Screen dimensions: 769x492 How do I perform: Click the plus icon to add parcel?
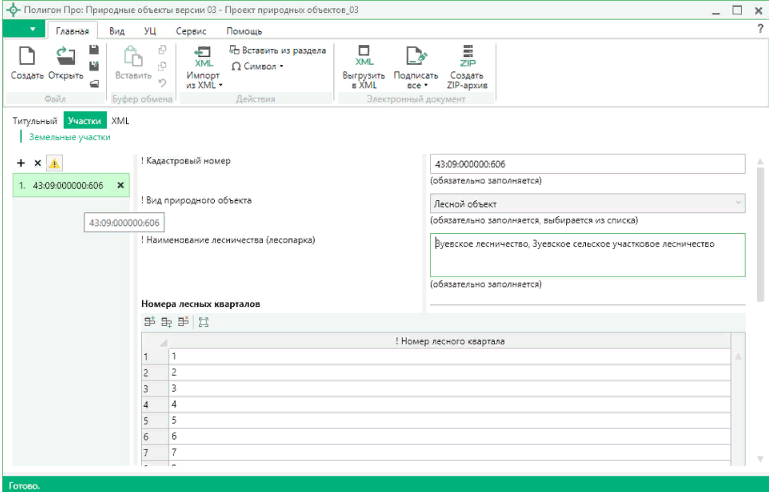21,163
